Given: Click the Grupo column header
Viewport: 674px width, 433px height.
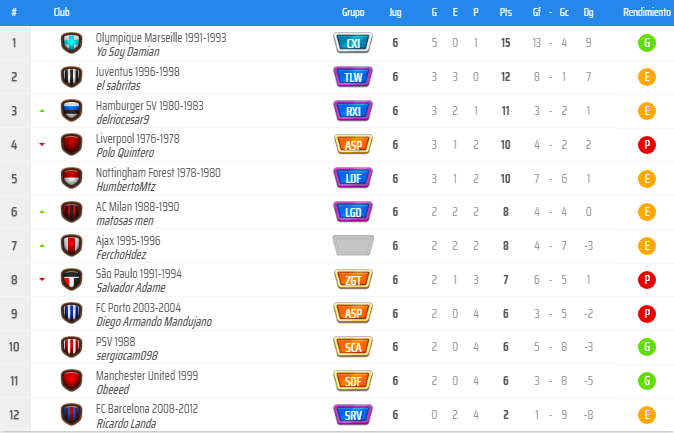Looking at the screenshot, I should [353, 12].
